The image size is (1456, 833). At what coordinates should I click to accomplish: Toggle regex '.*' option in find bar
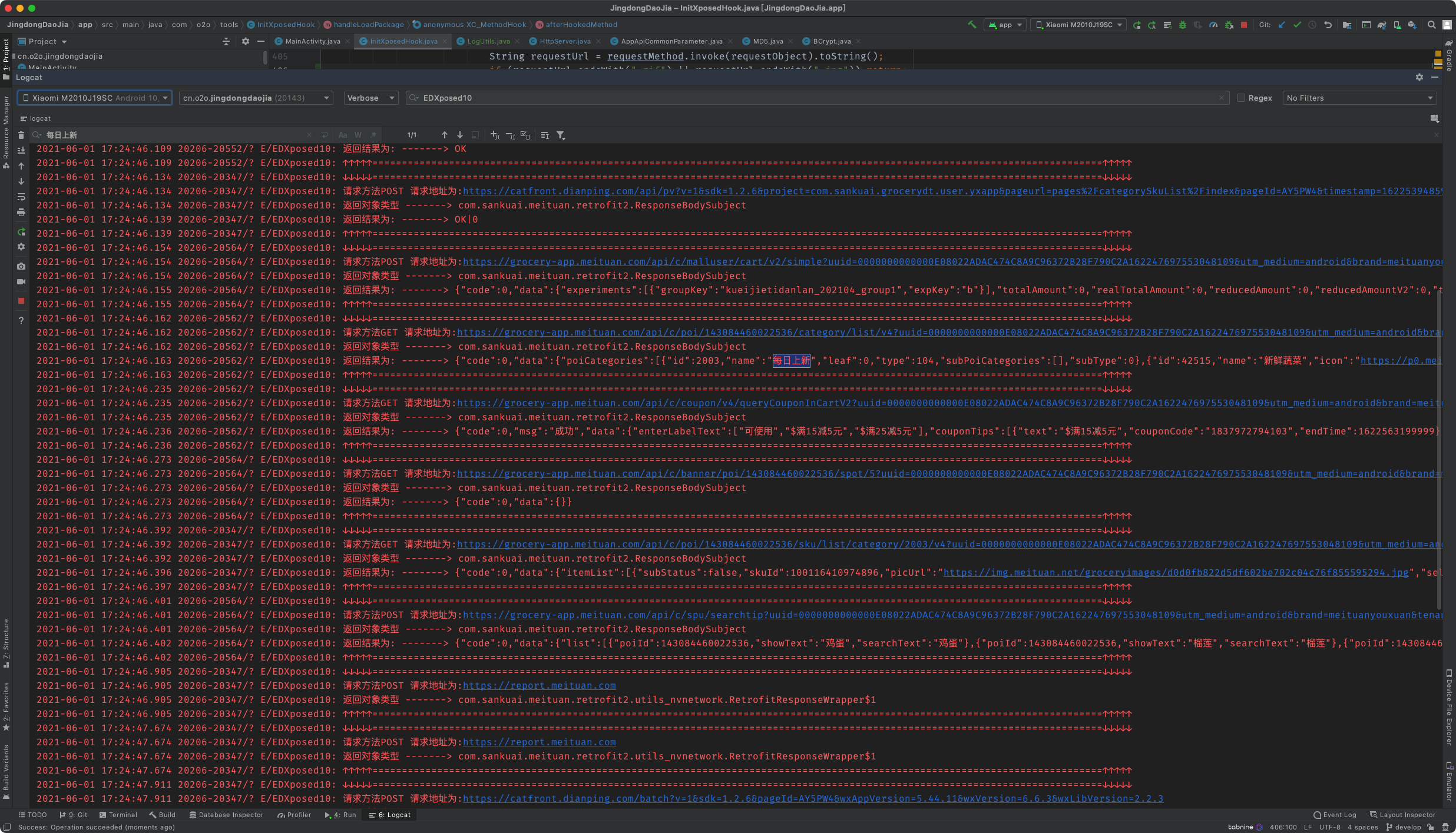[373, 135]
